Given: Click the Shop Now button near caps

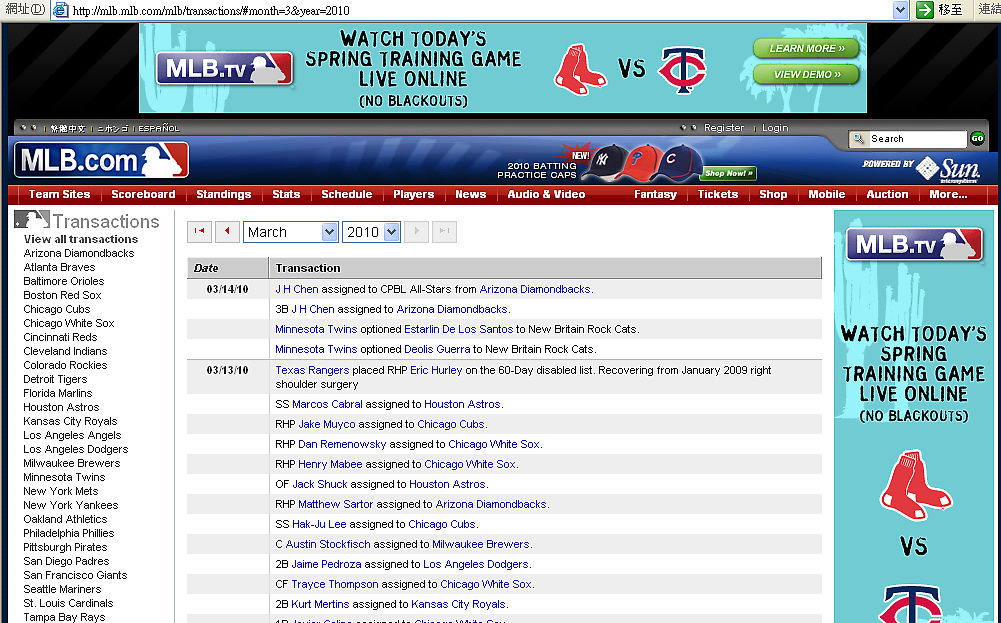Looking at the screenshot, I should pyautogui.click(x=729, y=173).
